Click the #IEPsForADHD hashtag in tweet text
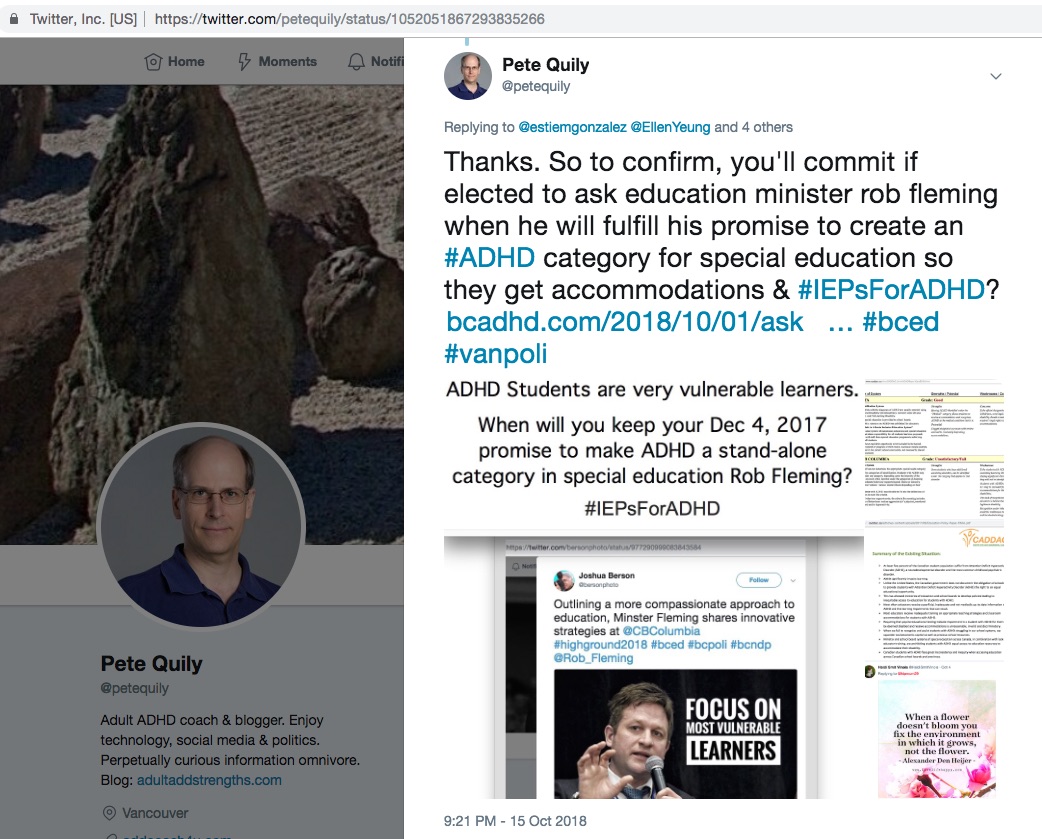The height and width of the screenshot is (839, 1042). 891,290
